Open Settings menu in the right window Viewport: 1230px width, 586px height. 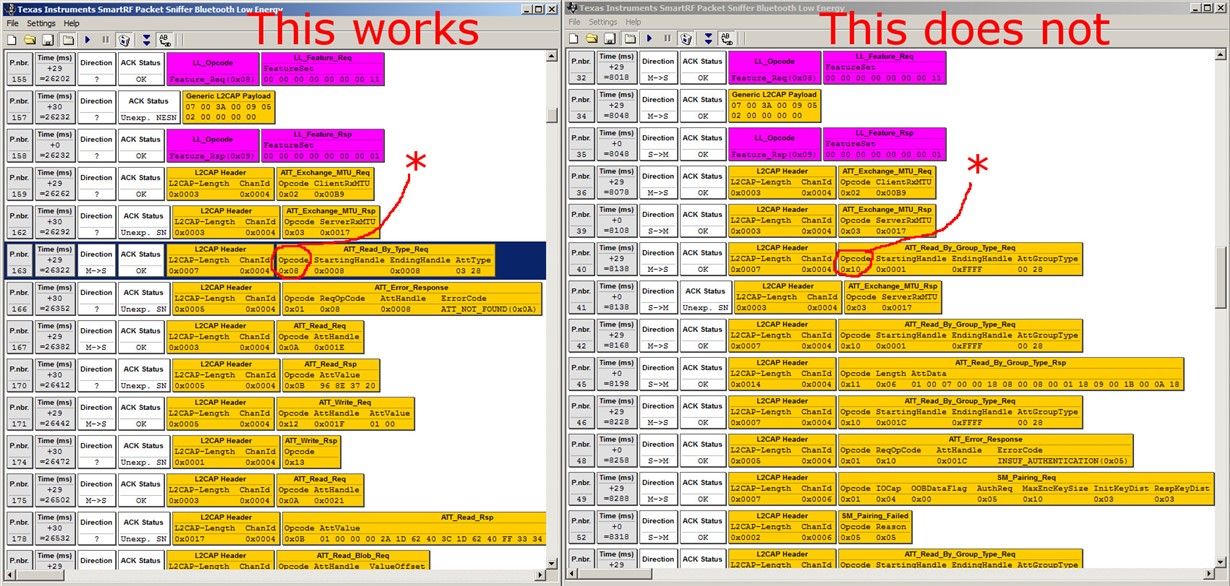(x=603, y=21)
